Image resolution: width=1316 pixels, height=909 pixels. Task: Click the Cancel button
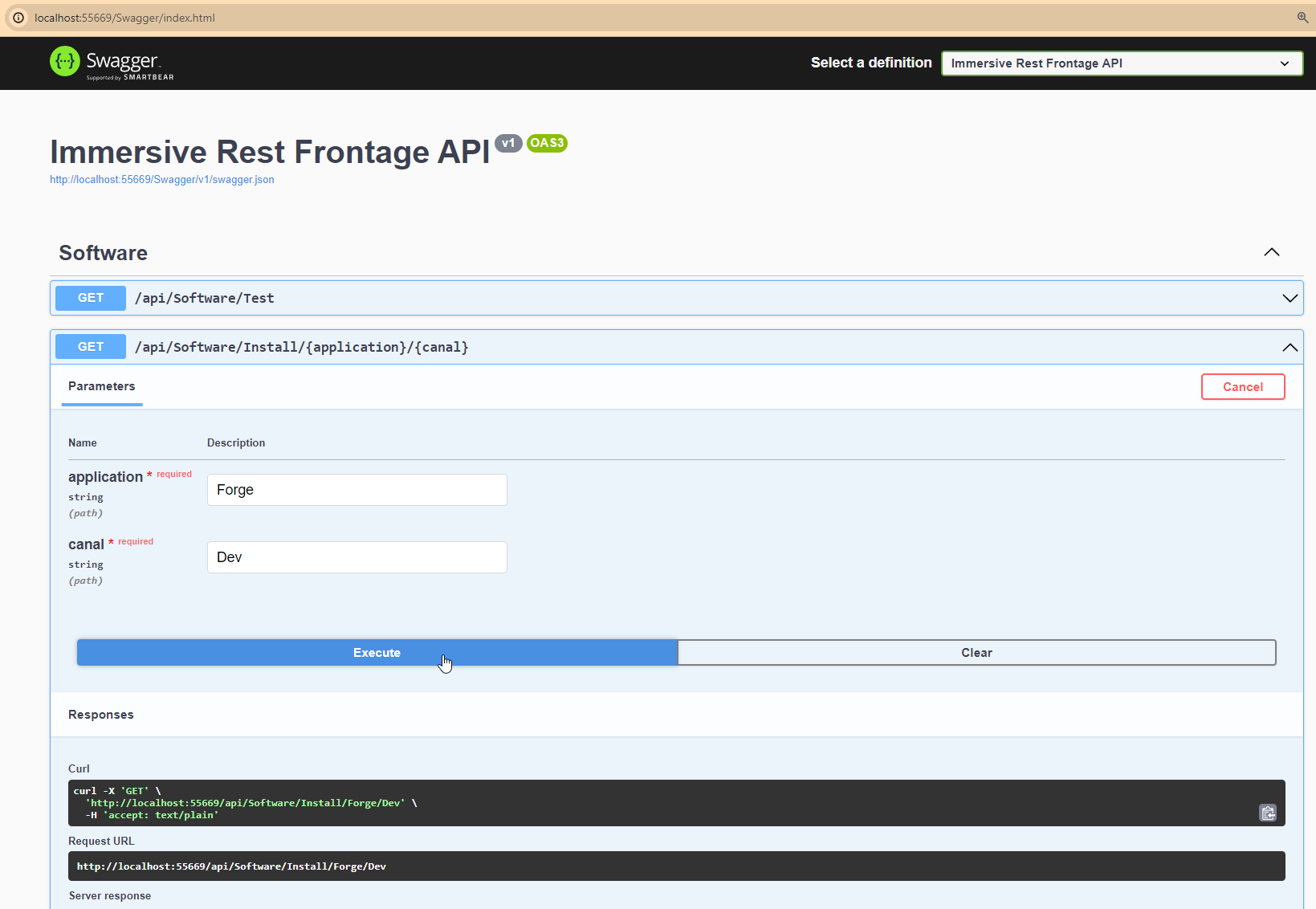tap(1243, 386)
